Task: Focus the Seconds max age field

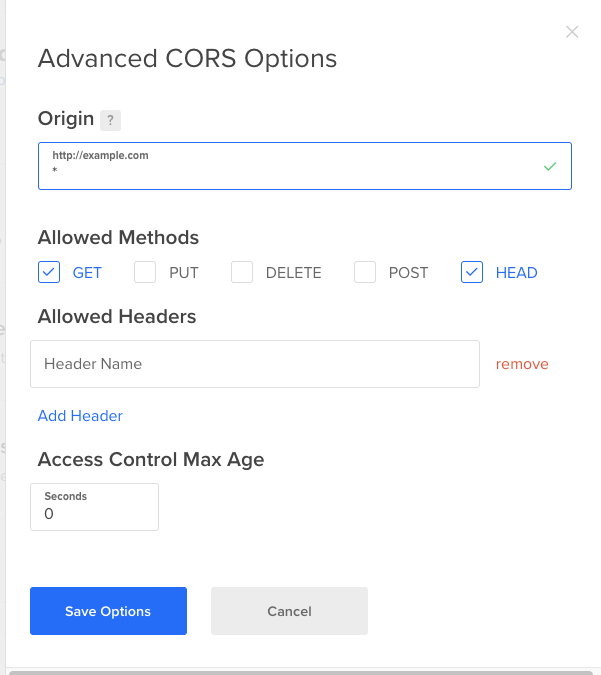Action: click(94, 507)
